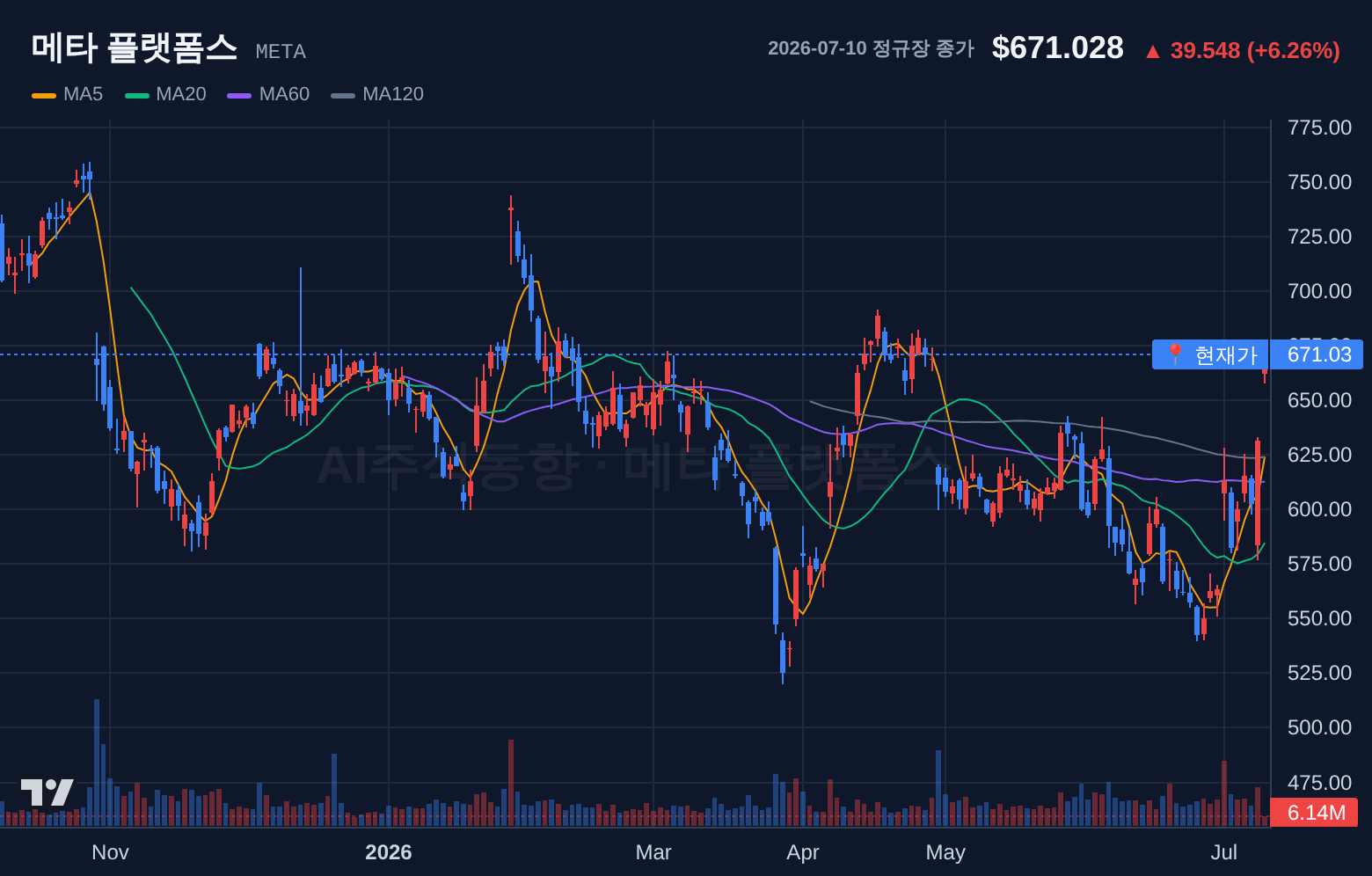1372x876 pixels.
Task: Click the 550.00 price axis label
Action: [1319, 618]
